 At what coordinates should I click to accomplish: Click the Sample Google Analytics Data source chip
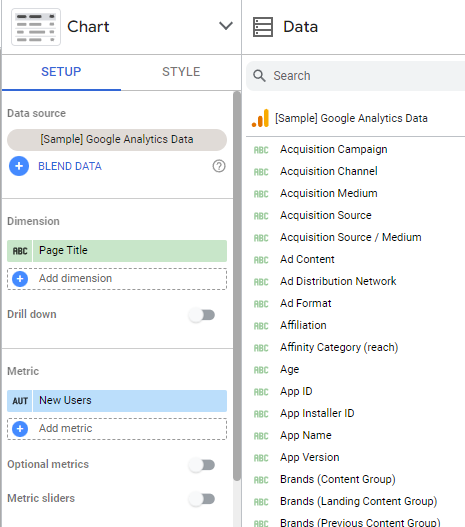coord(117,139)
